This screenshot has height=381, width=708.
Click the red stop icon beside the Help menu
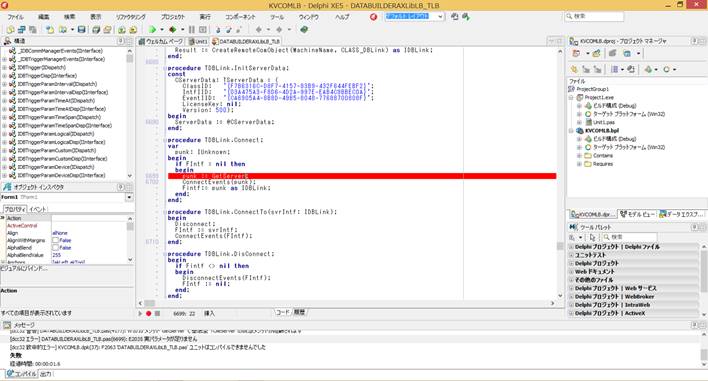tap(373, 17)
